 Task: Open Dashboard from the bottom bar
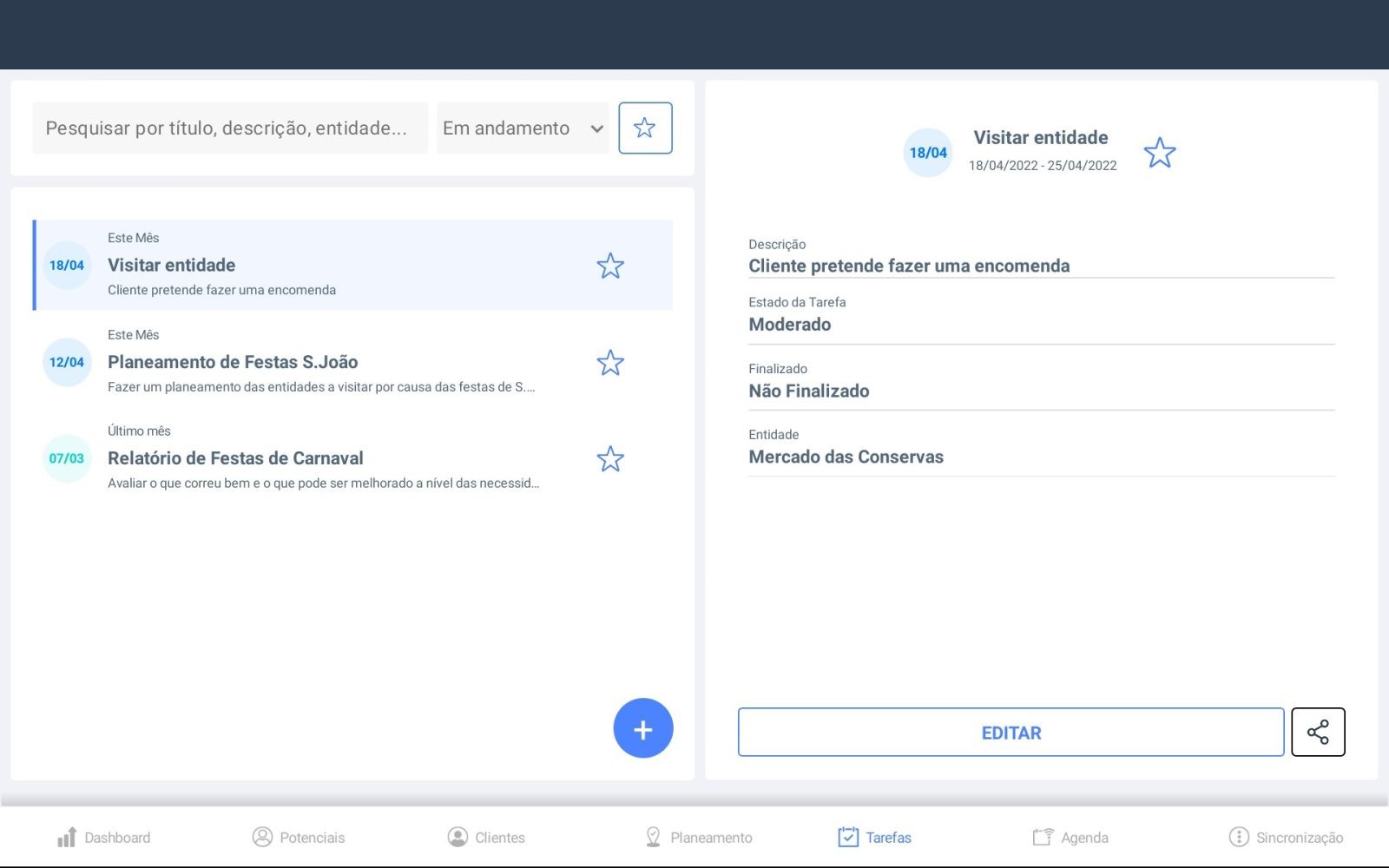[103, 837]
